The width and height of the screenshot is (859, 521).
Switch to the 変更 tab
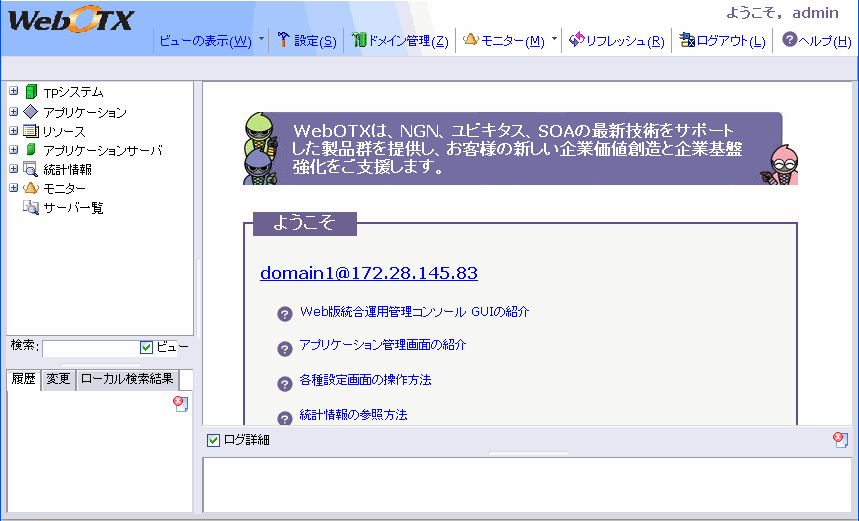(58, 379)
